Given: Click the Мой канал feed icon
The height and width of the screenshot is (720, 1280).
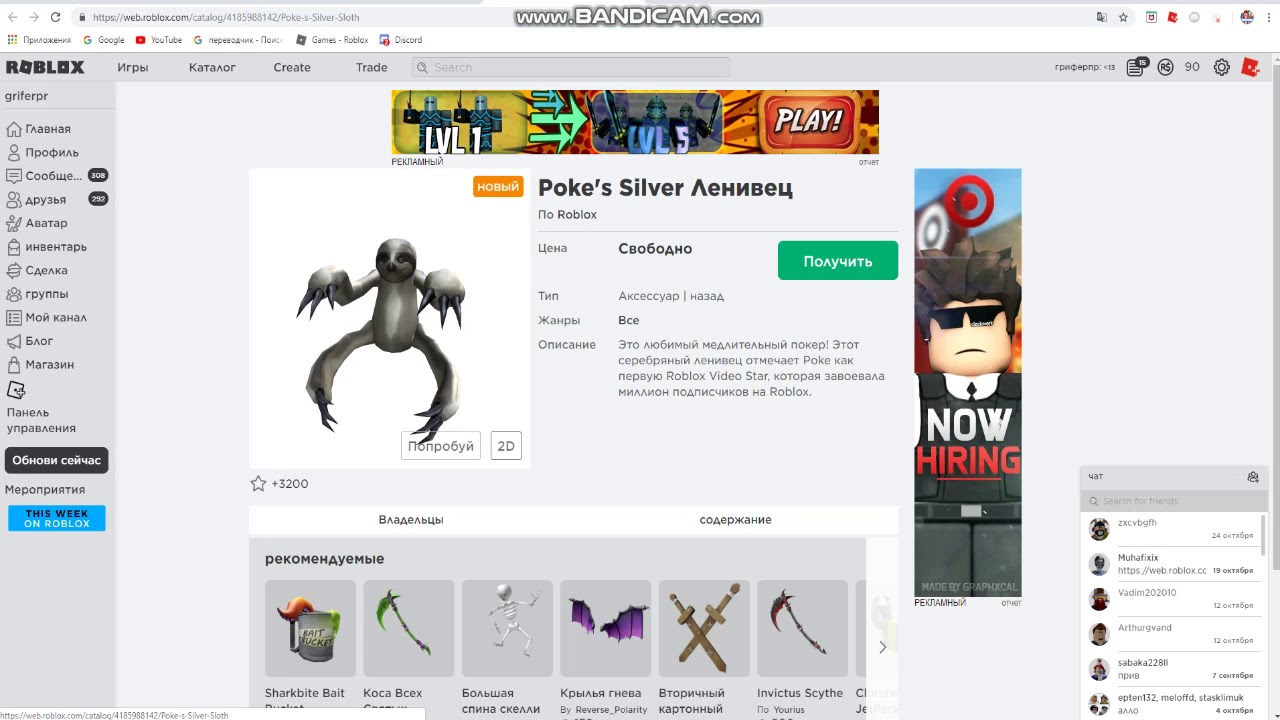Looking at the screenshot, I should [14, 317].
